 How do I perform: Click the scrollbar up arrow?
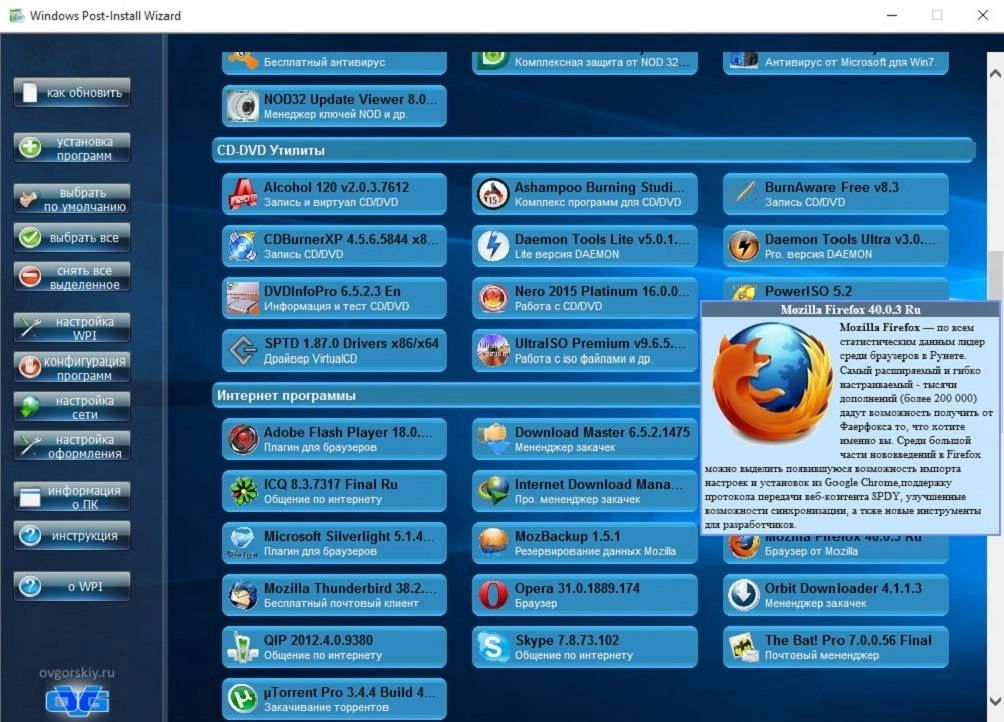point(995,72)
